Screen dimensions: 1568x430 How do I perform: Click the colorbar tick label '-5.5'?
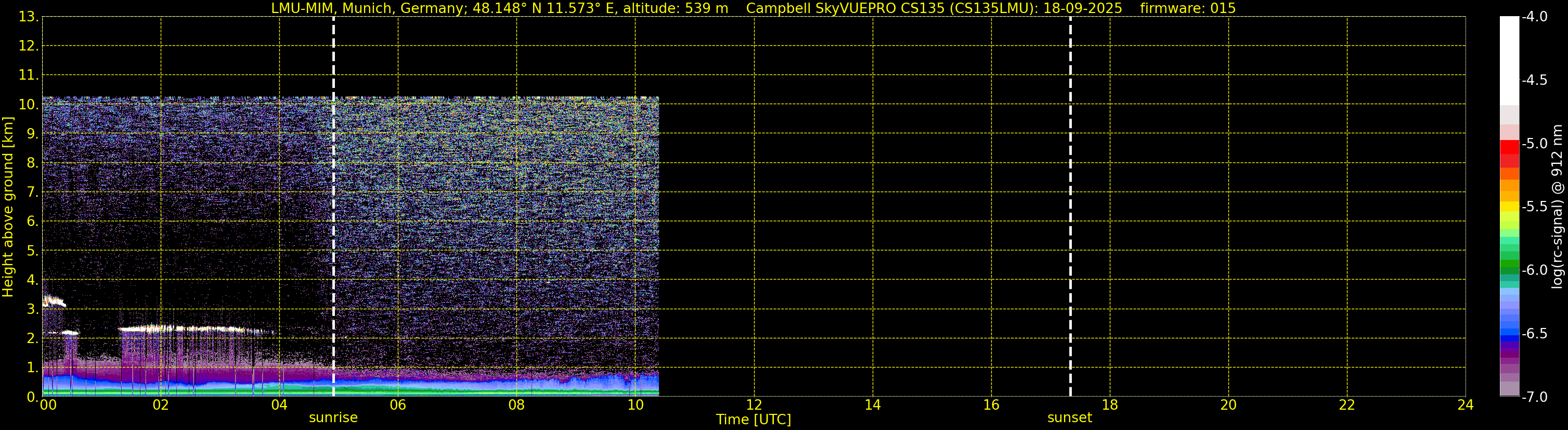(x=1534, y=207)
